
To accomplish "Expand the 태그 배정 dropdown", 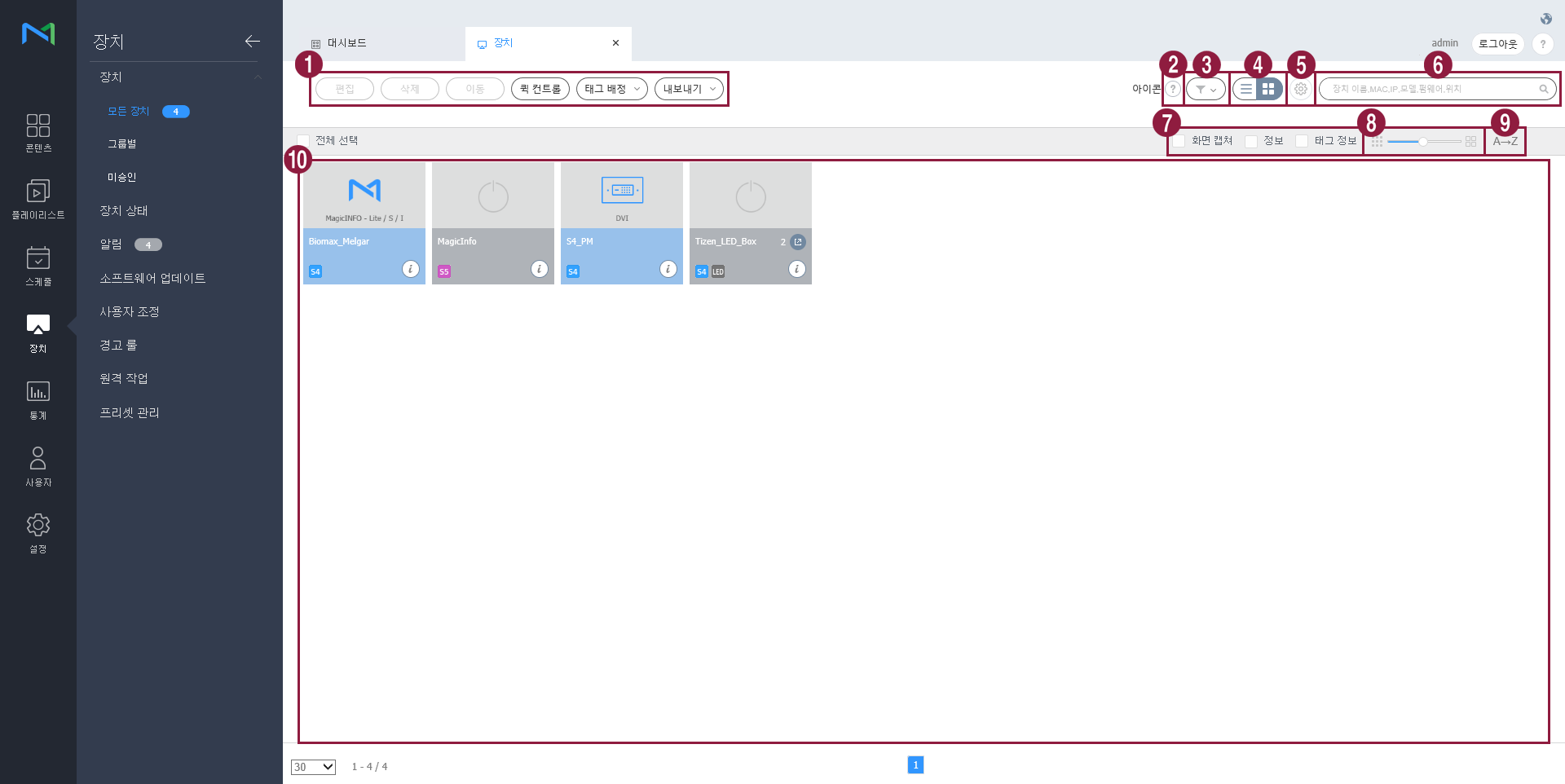I will pos(611,89).
